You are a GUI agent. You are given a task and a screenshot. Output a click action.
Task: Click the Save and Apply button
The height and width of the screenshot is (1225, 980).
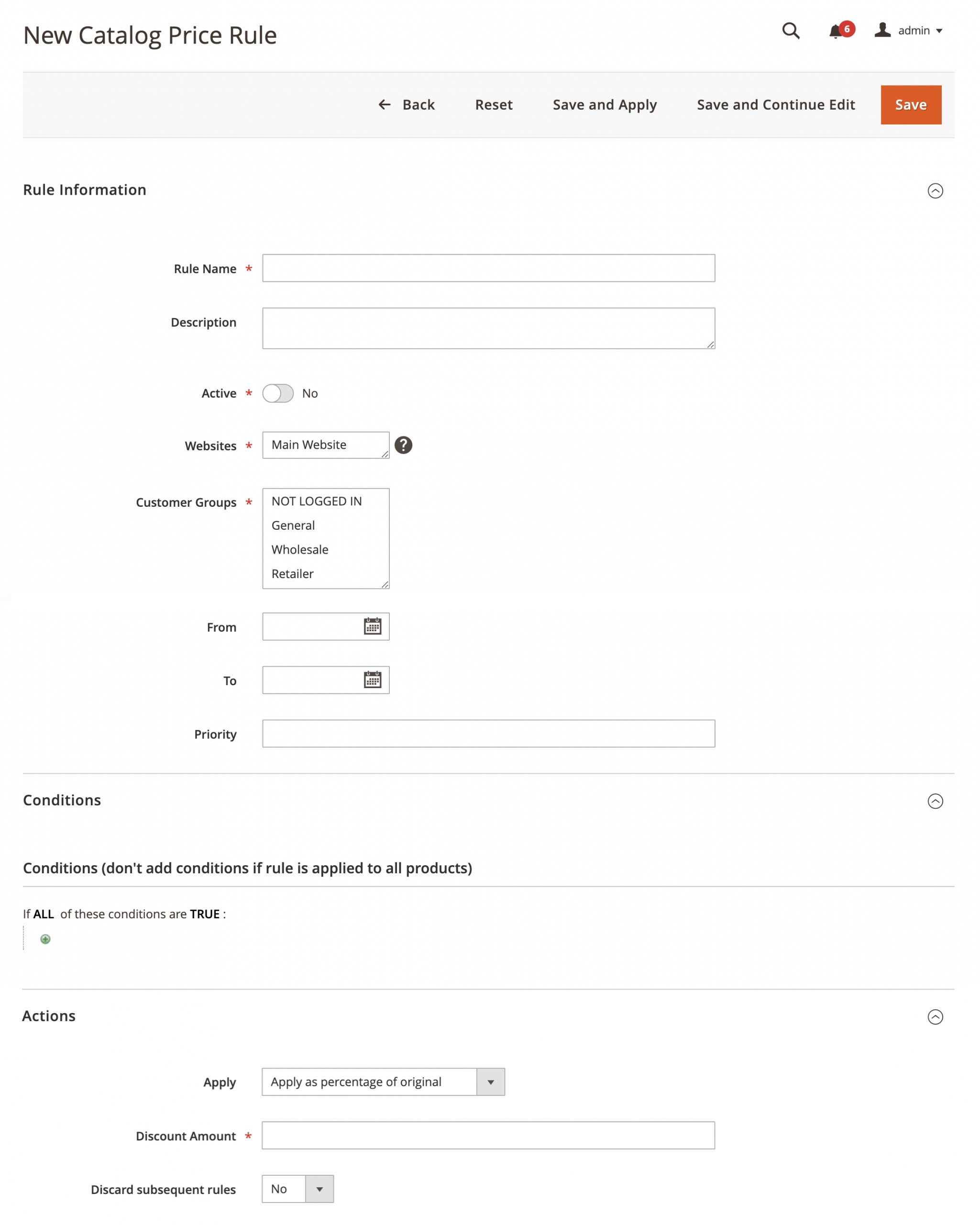click(604, 104)
